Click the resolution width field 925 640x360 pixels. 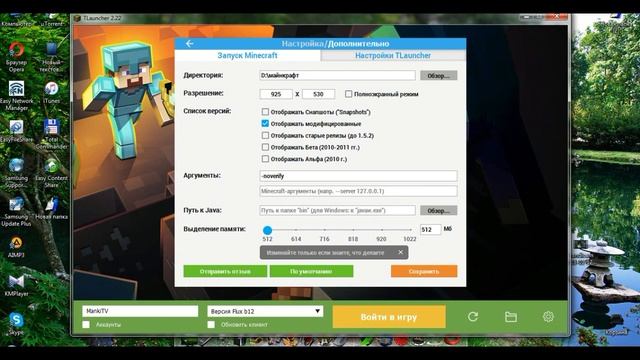coord(276,94)
